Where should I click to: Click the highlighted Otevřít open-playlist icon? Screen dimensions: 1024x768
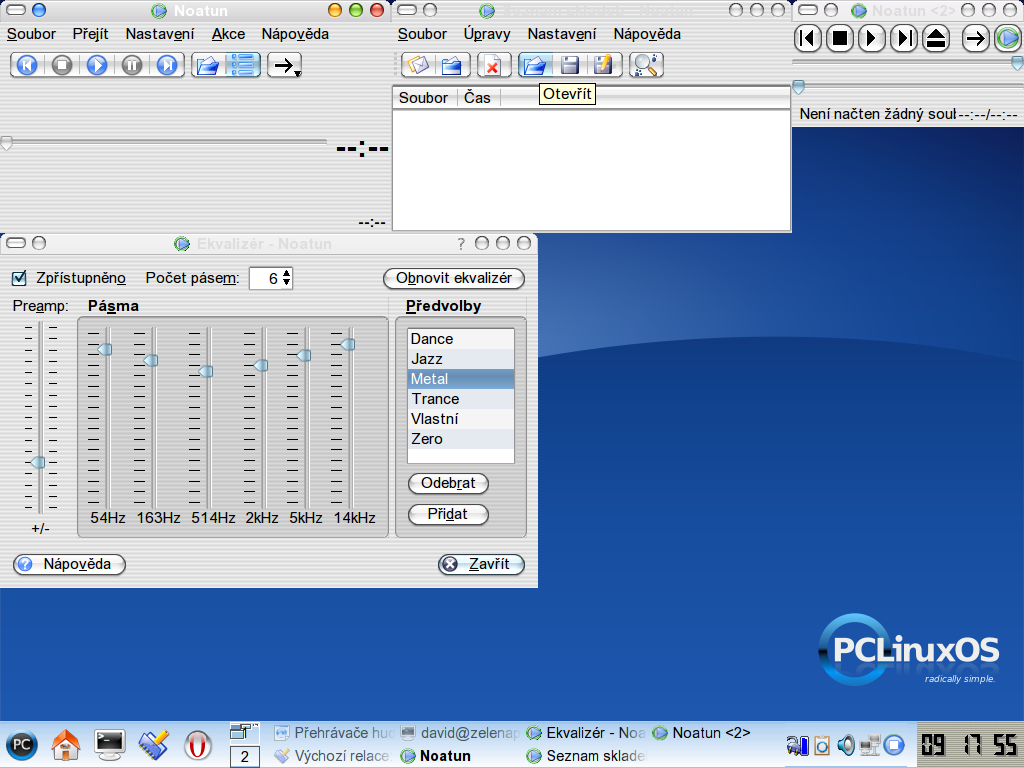(535, 65)
